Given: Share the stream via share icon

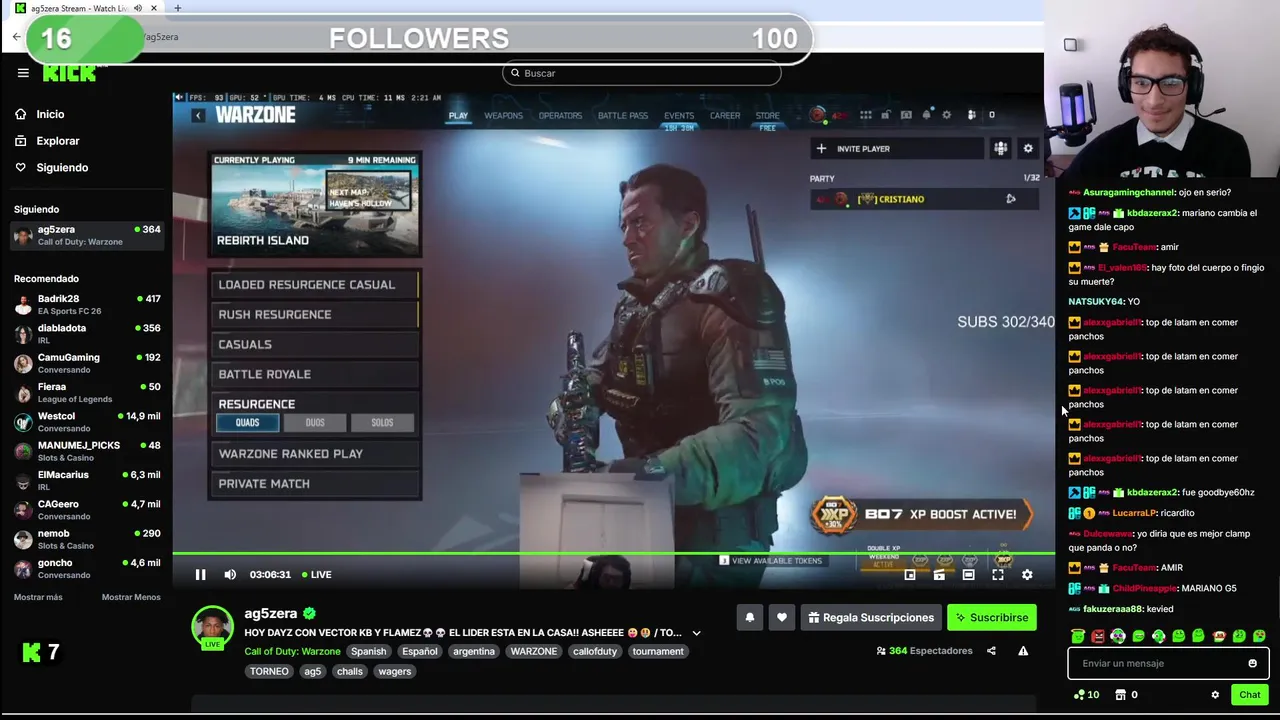Looking at the screenshot, I should (x=991, y=651).
